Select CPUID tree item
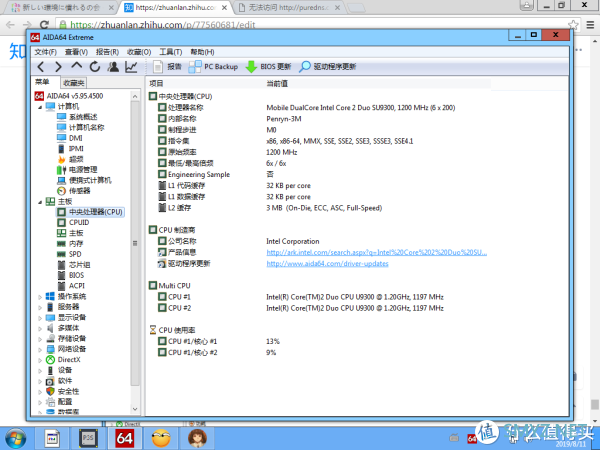The width and height of the screenshot is (600, 450). click(73, 222)
